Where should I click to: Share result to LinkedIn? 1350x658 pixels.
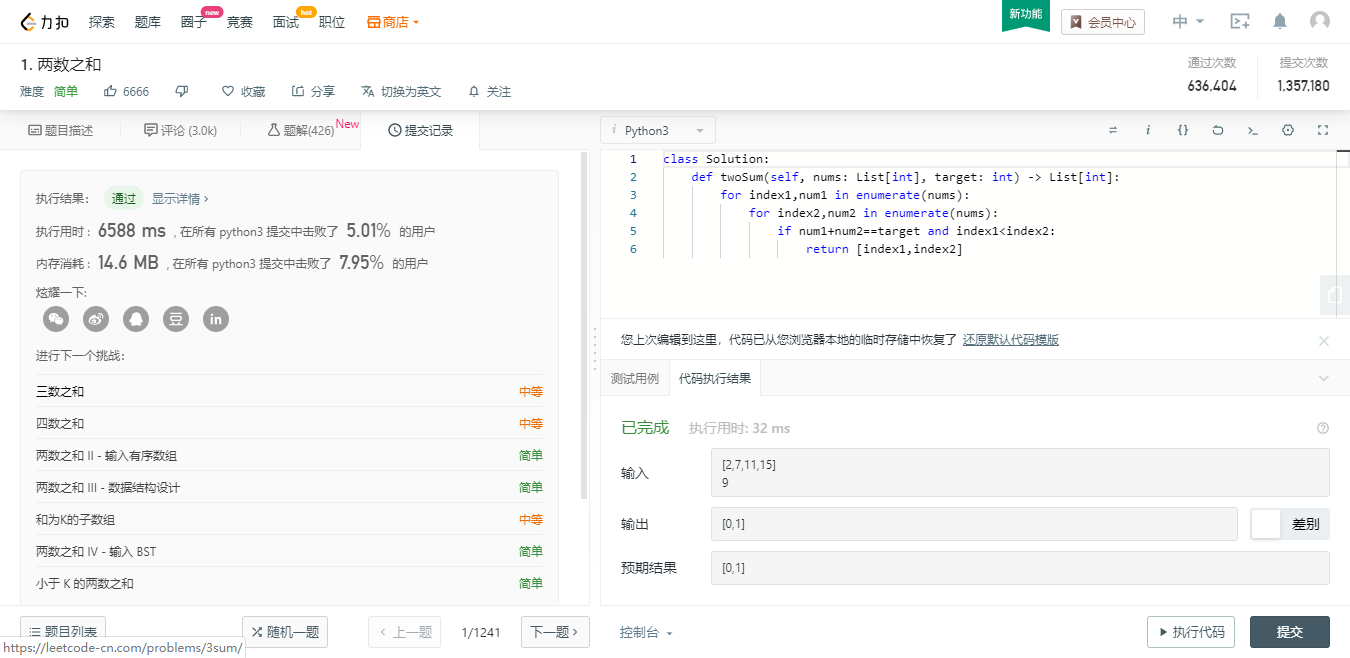coord(216,319)
